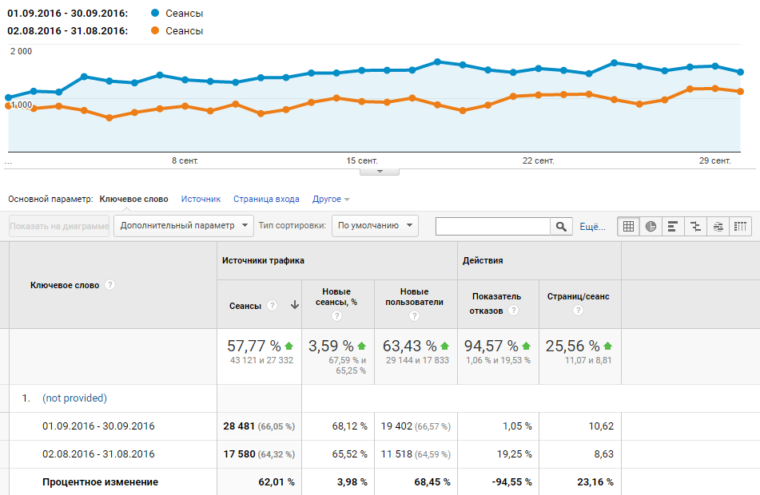Click the Показать на диаграмме button
This screenshot has width=760, height=495.
59,226
